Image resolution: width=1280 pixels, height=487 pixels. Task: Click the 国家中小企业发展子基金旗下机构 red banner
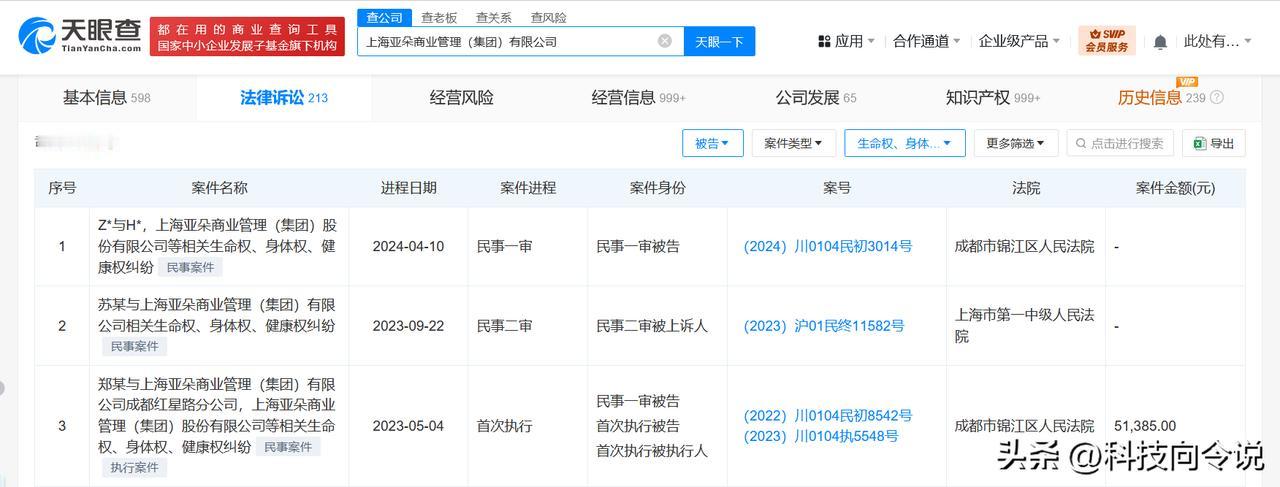[247, 37]
